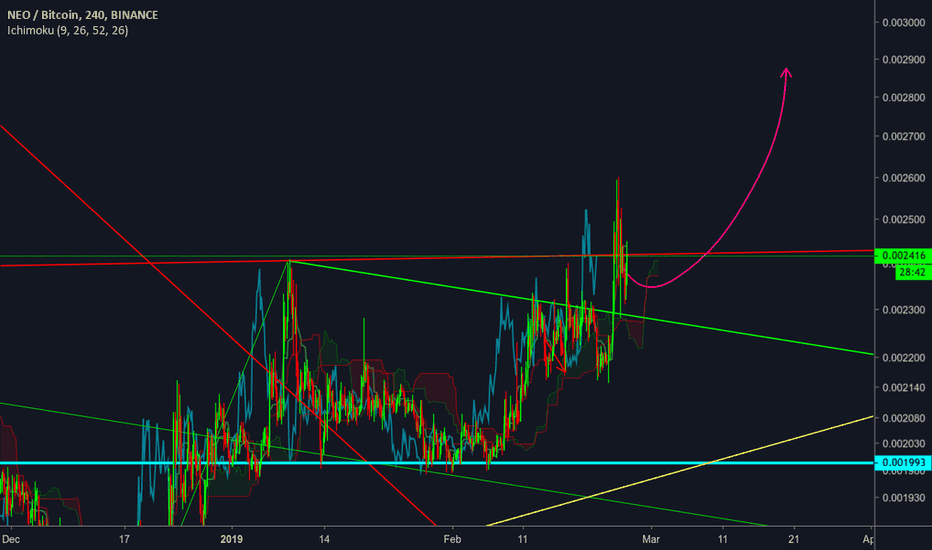Click the 0.002300 price axis value
Image resolution: width=932 pixels, height=550 pixels.
click(903, 310)
